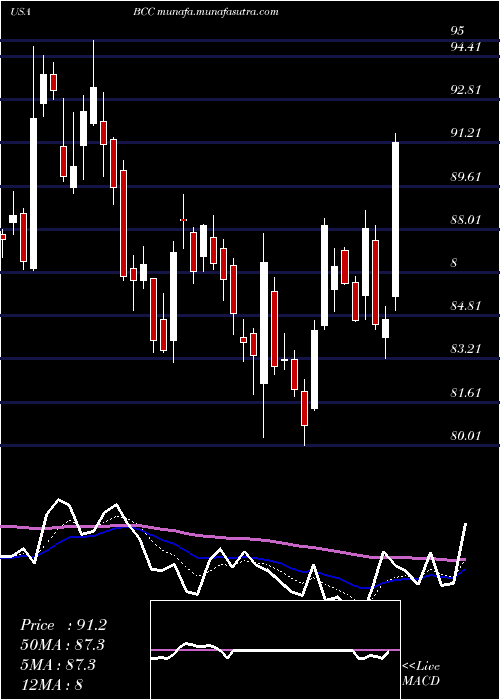Click the 88.01 price axis label
This screenshot has height=700, width=500.
[x=466, y=220]
